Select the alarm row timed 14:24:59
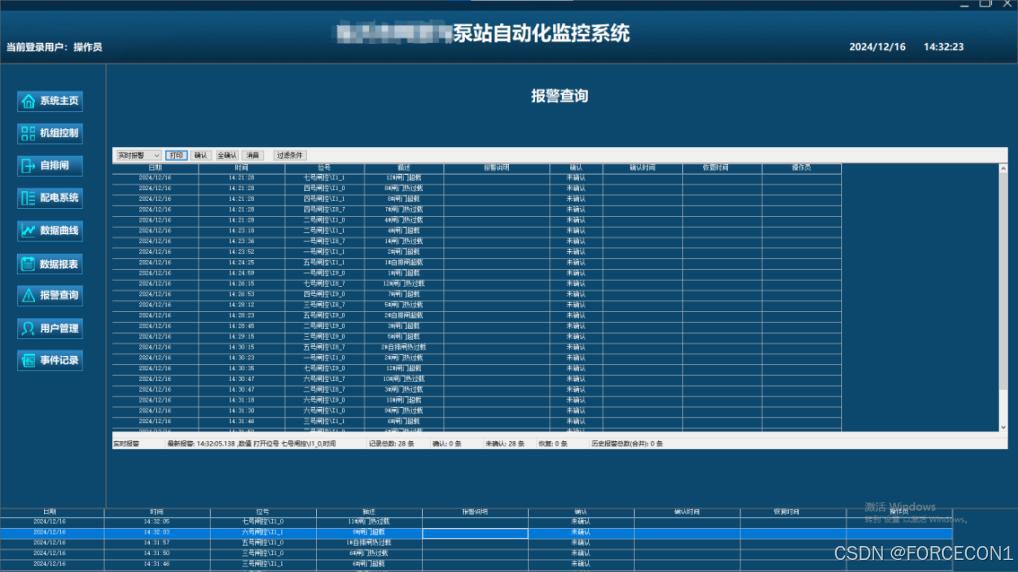 (477, 273)
